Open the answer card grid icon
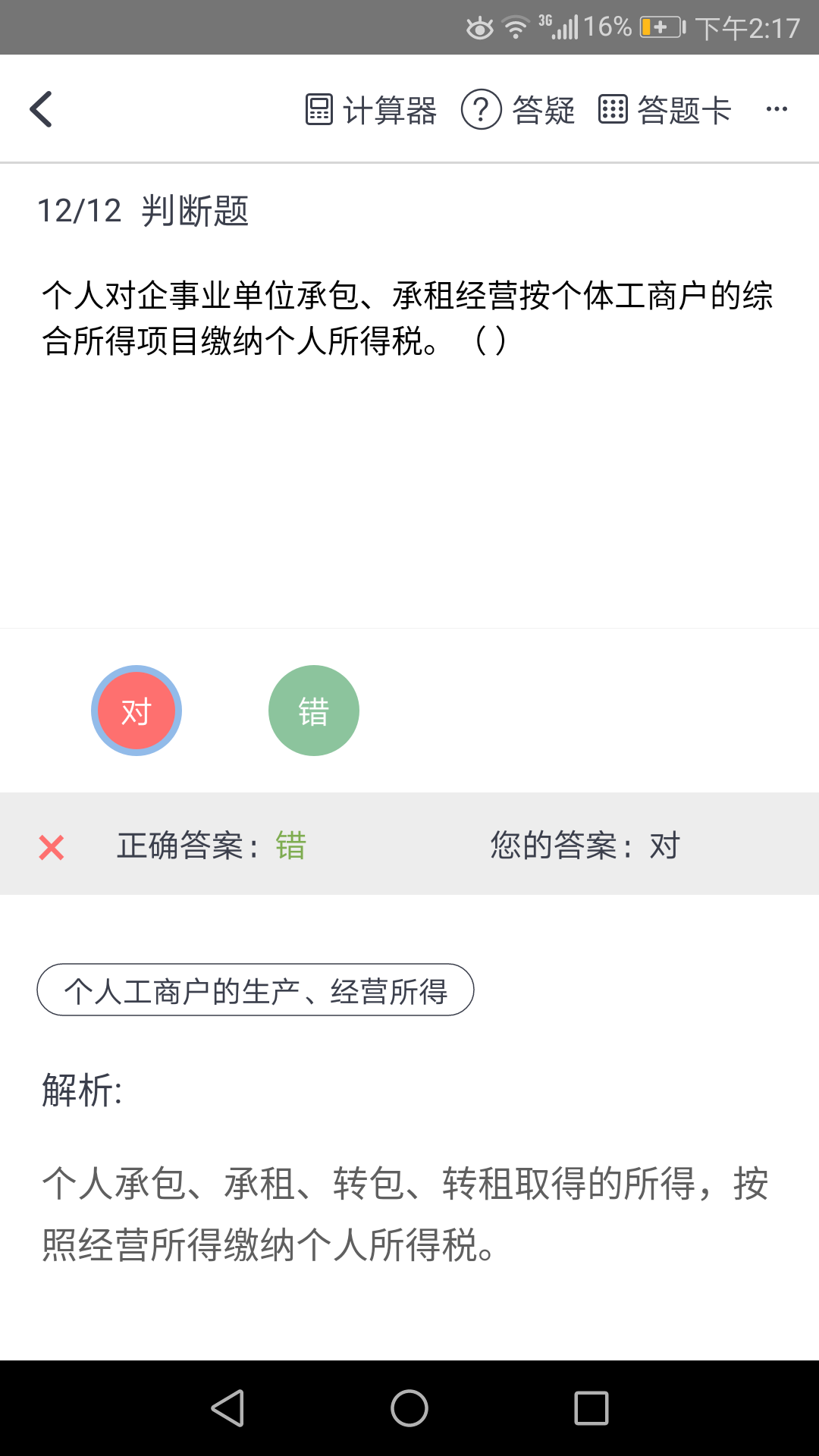The height and width of the screenshot is (1456, 819). point(613,109)
